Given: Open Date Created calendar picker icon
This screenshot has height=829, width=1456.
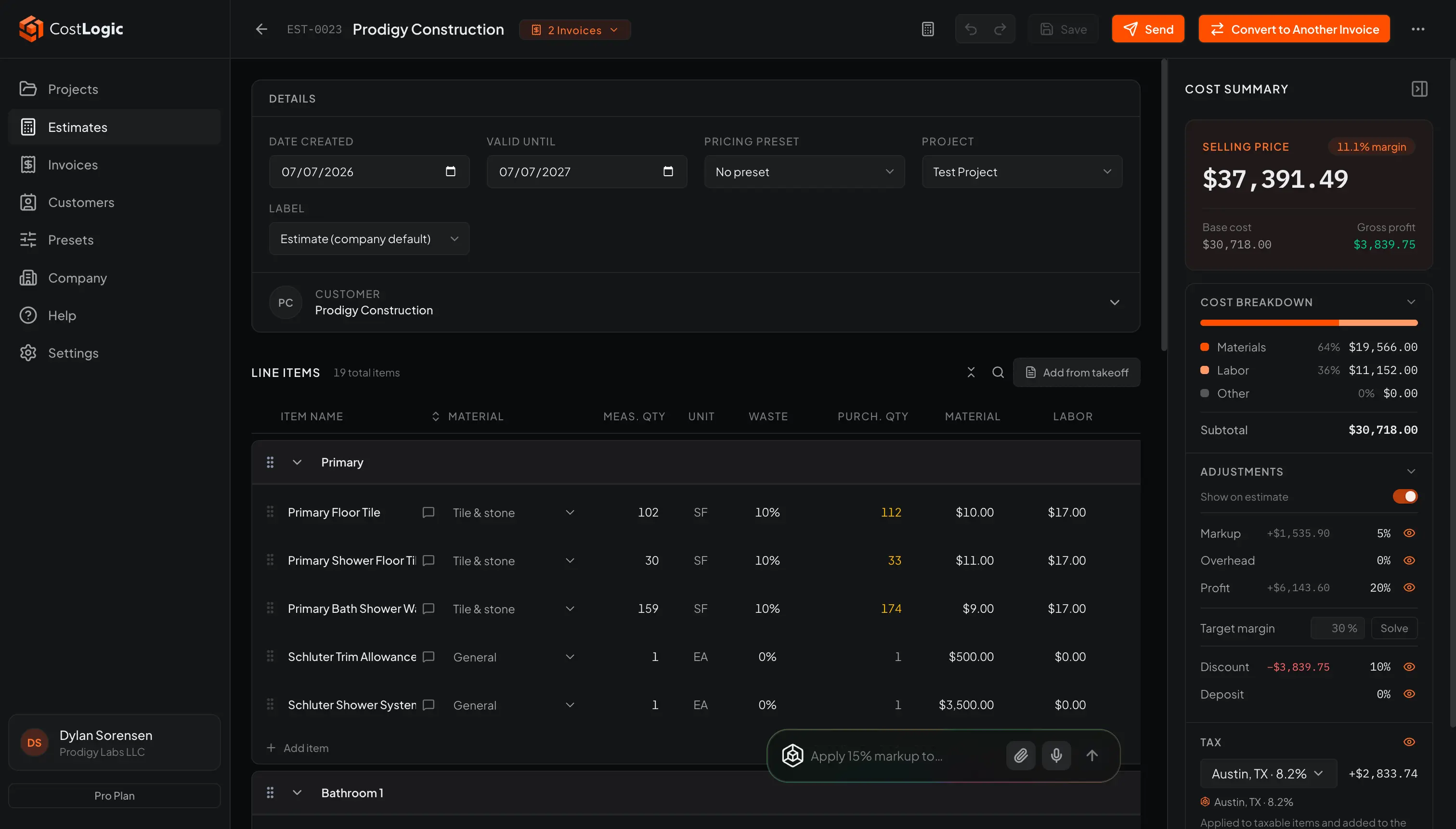Looking at the screenshot, I should point(450,171).
